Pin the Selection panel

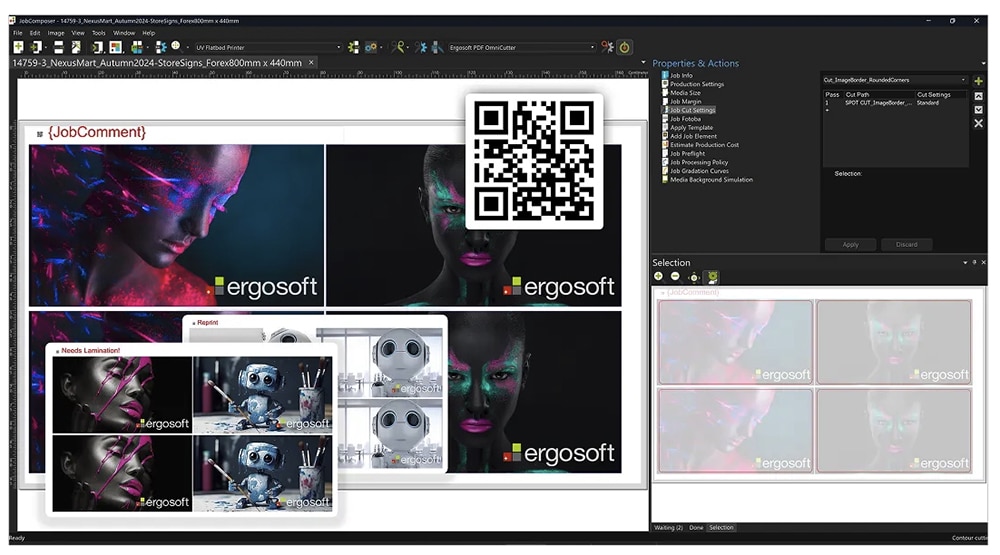tap(974, 262)
